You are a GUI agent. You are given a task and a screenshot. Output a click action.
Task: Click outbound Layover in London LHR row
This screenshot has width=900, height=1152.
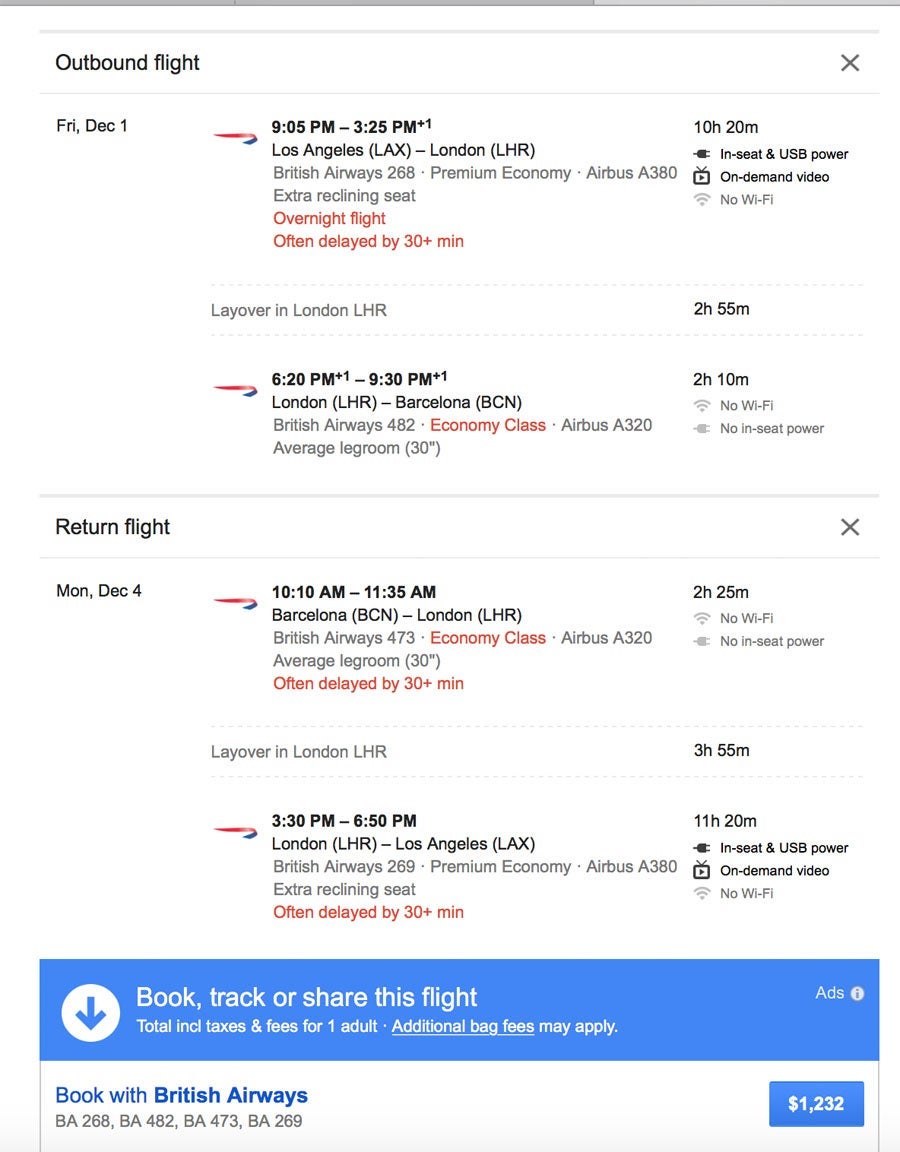click(298, 310)
